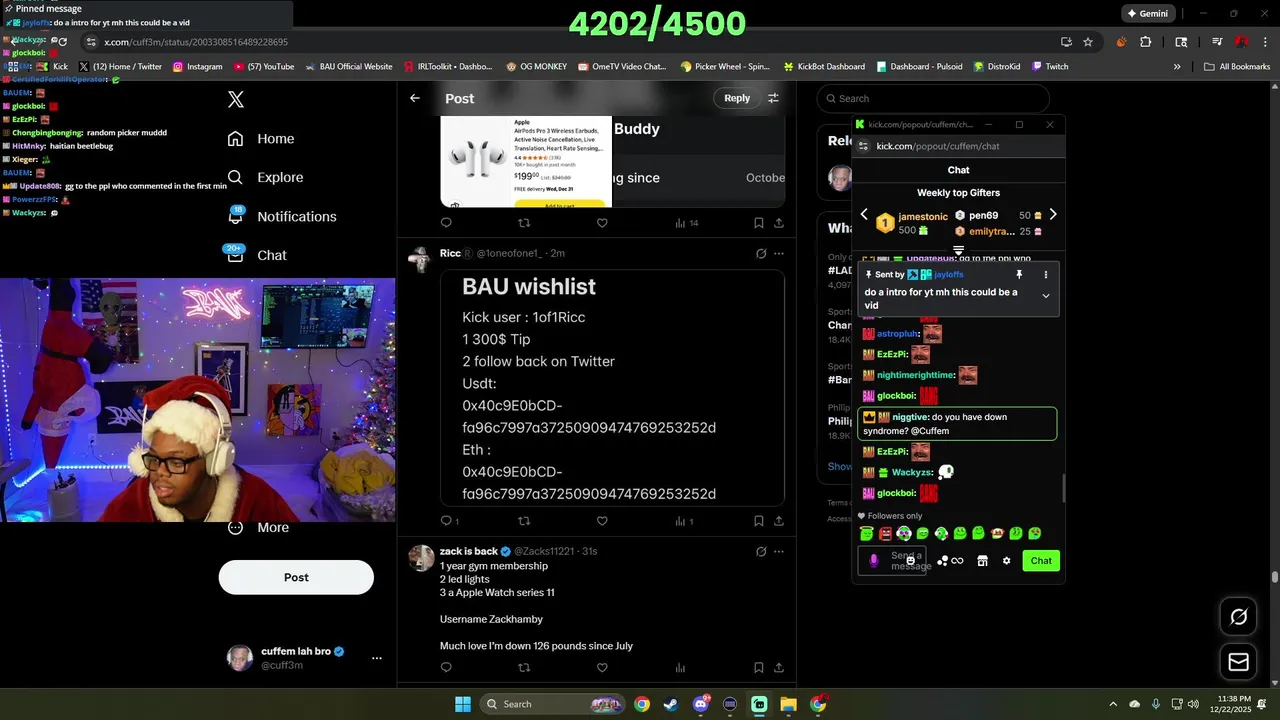Viewport: 1280px width, 720px height.
Task: Open Discord from the taskbar
Action: point(701,704)
